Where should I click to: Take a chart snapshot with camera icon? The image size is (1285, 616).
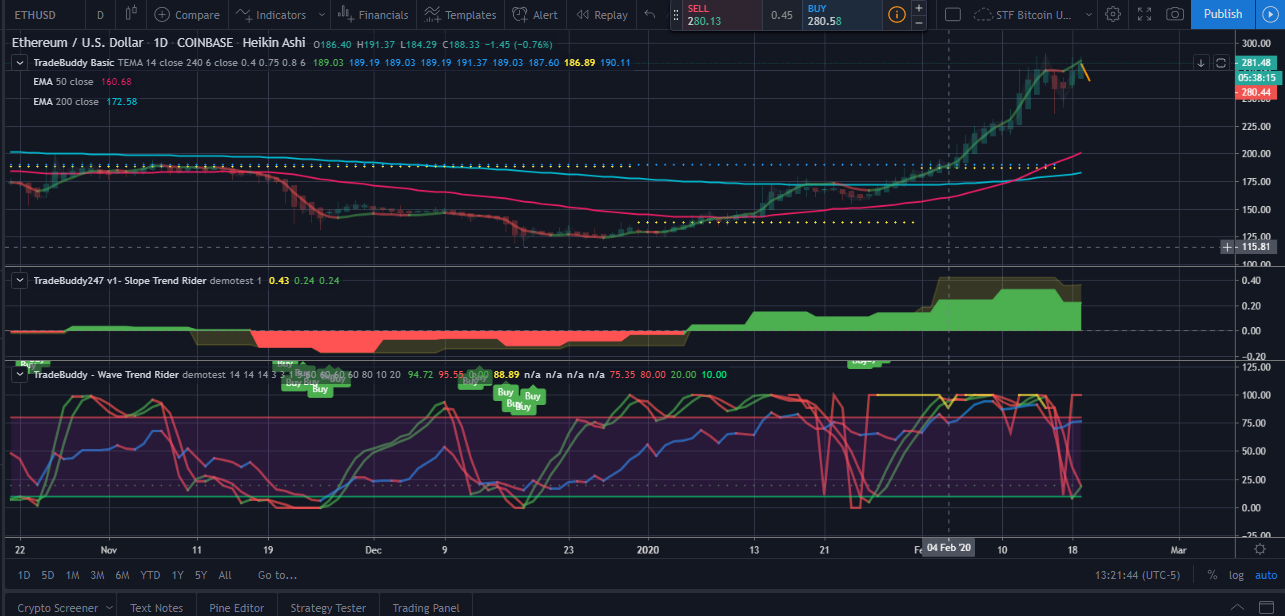point(1176,15)
